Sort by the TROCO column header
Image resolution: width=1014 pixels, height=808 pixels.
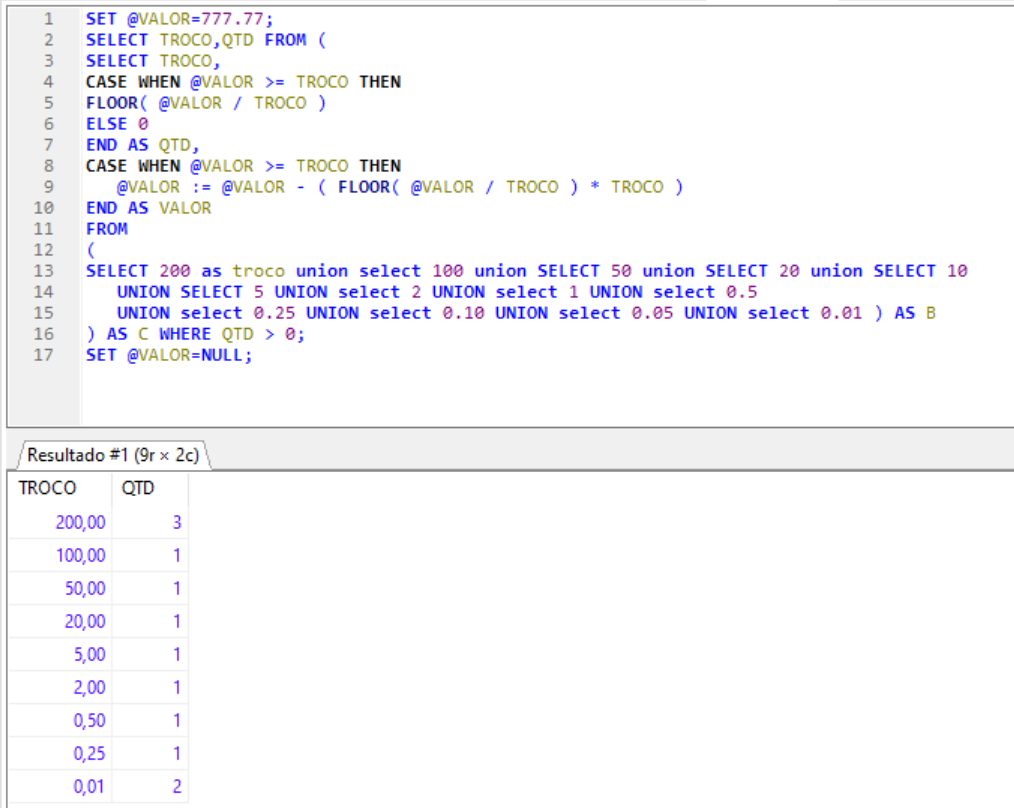(x=47, y=488)
